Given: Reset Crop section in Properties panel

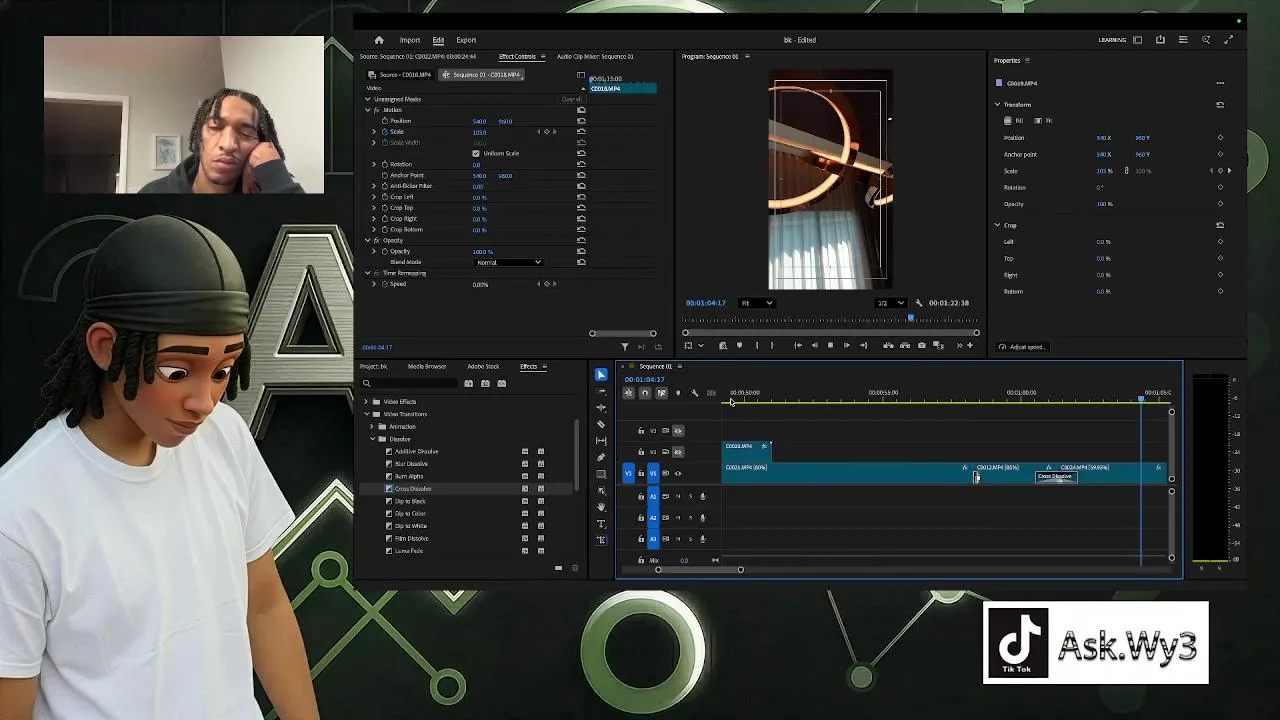Looking at the screenshot, I should pyautogui.click(x=1220, y=225).
